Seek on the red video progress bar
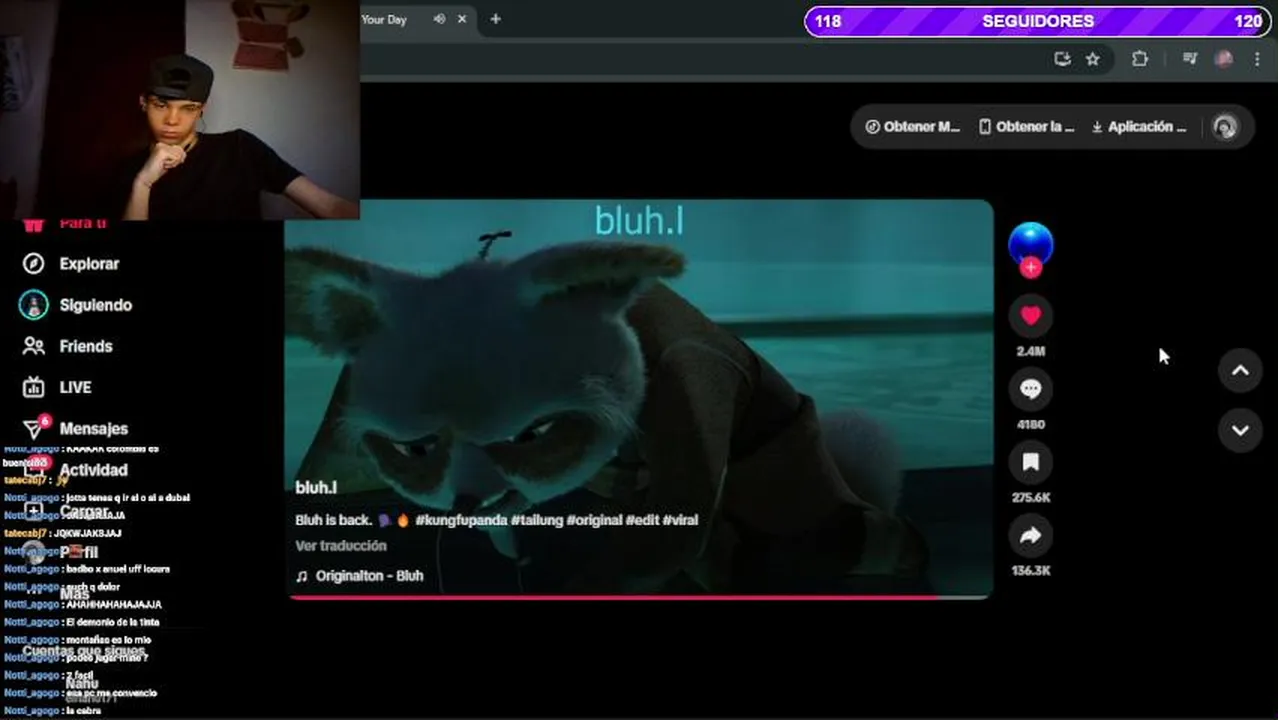Screen dimensions: 1278x720 [640, 597]
